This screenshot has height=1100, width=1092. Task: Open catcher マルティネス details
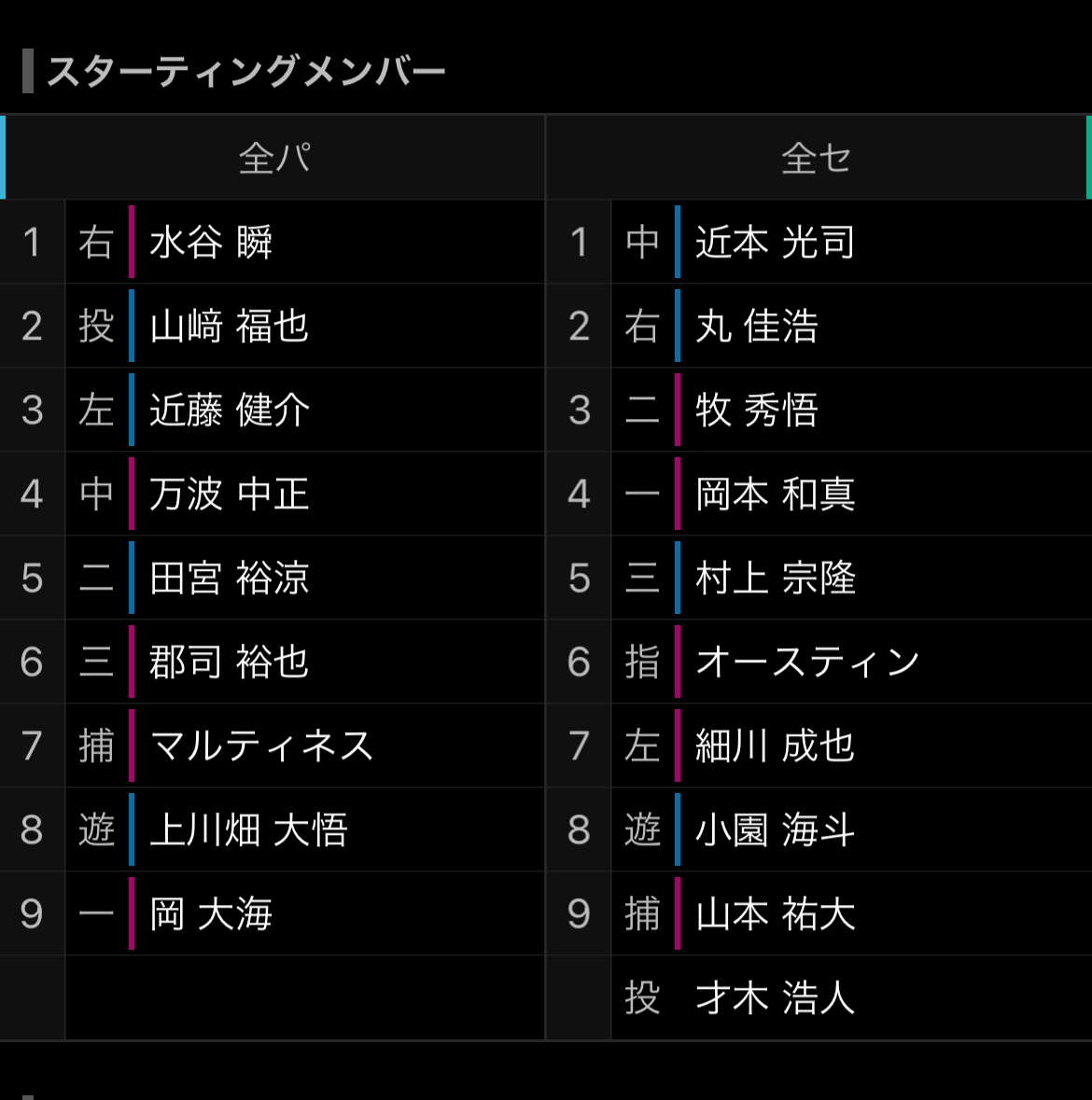click(x=261, y=746)
